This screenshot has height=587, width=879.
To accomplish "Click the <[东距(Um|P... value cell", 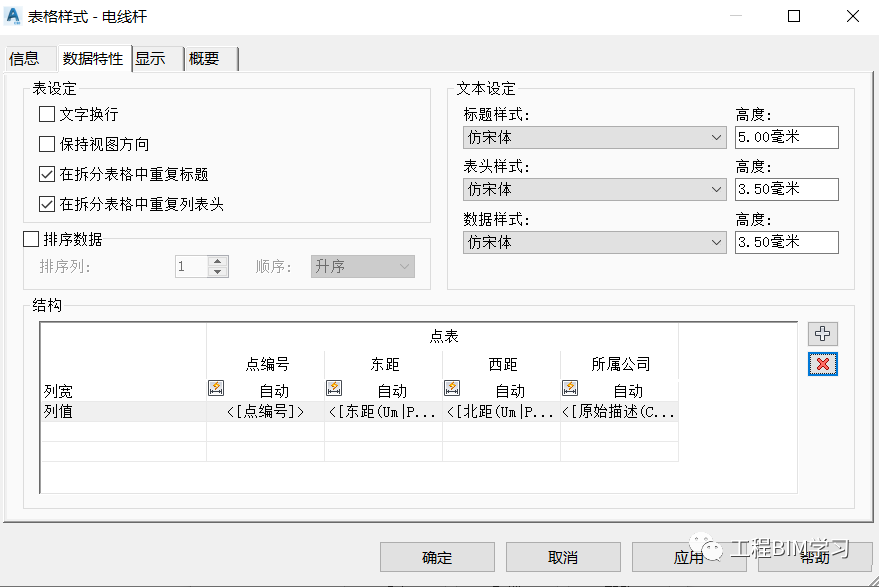I will click(384, 412).
